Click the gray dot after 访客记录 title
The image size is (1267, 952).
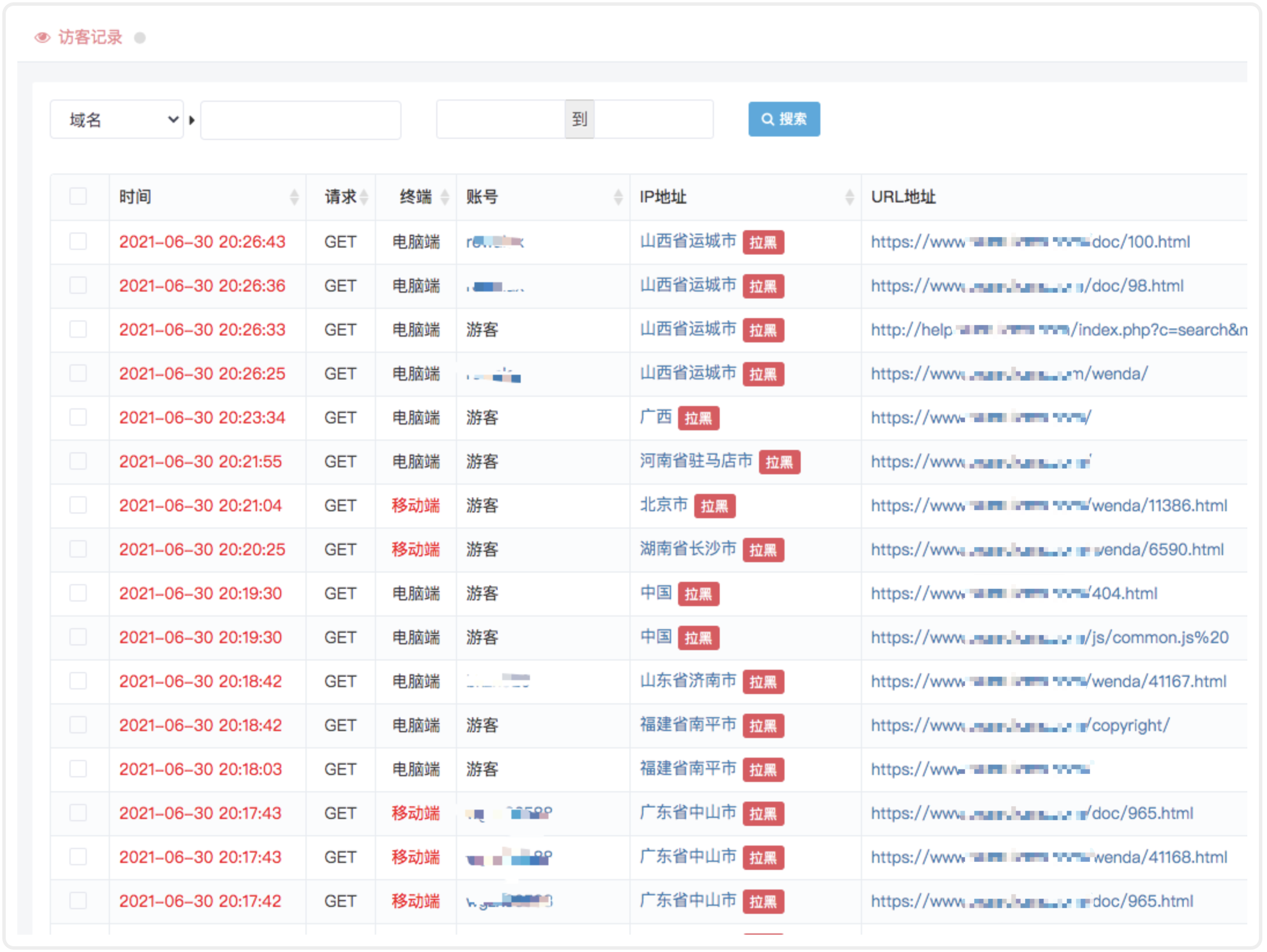(139, 38)
